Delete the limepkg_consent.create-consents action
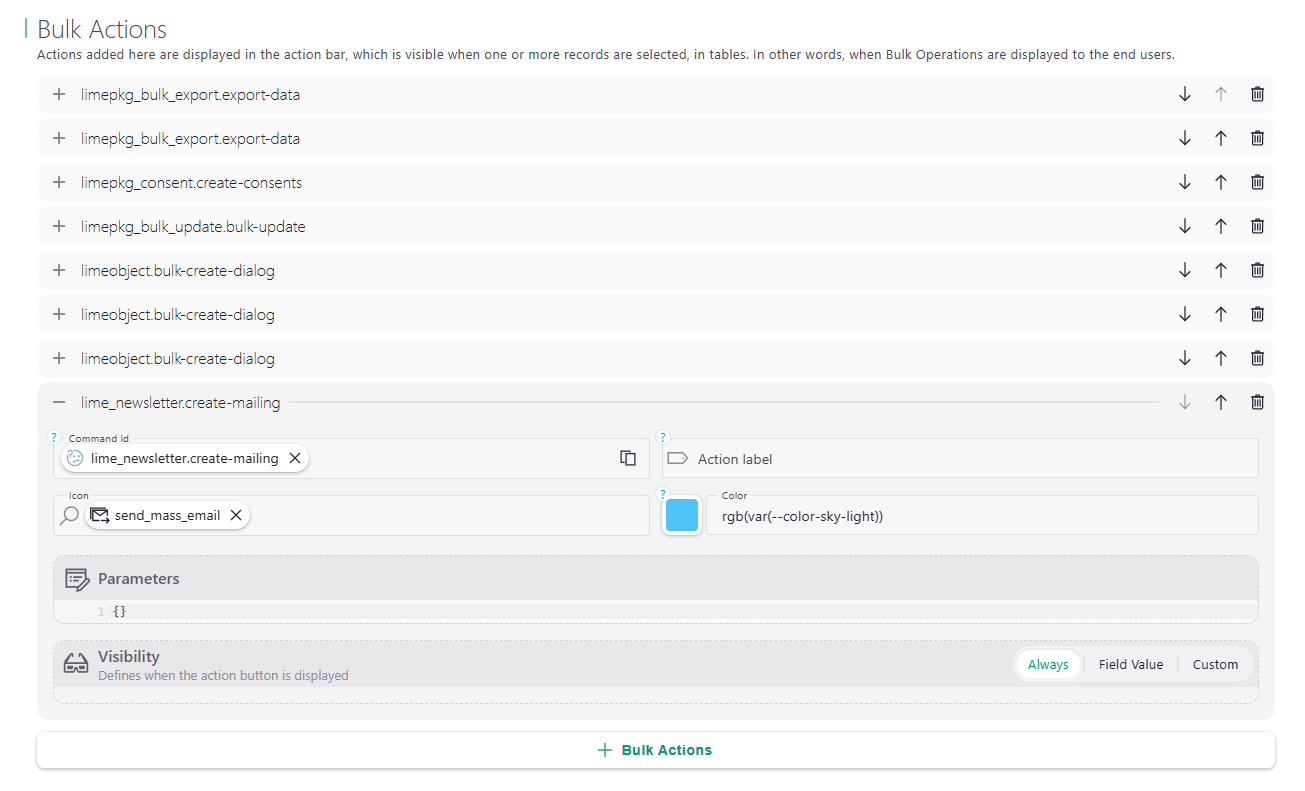Image resolution: width=1305 pixels, height=791 pixels. point(1257,183)
